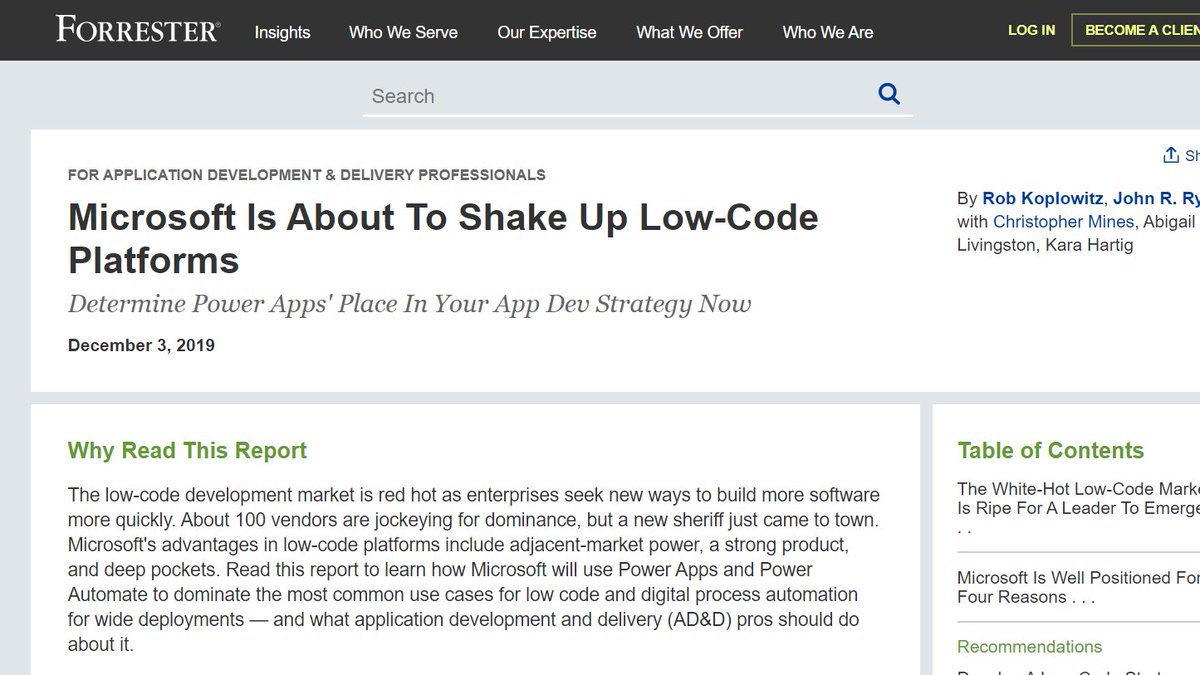This screenshot has width=1200, height=675.
Task: Click the Determine Power Apps' Place subtitle
Action: [x=409, y=304]
